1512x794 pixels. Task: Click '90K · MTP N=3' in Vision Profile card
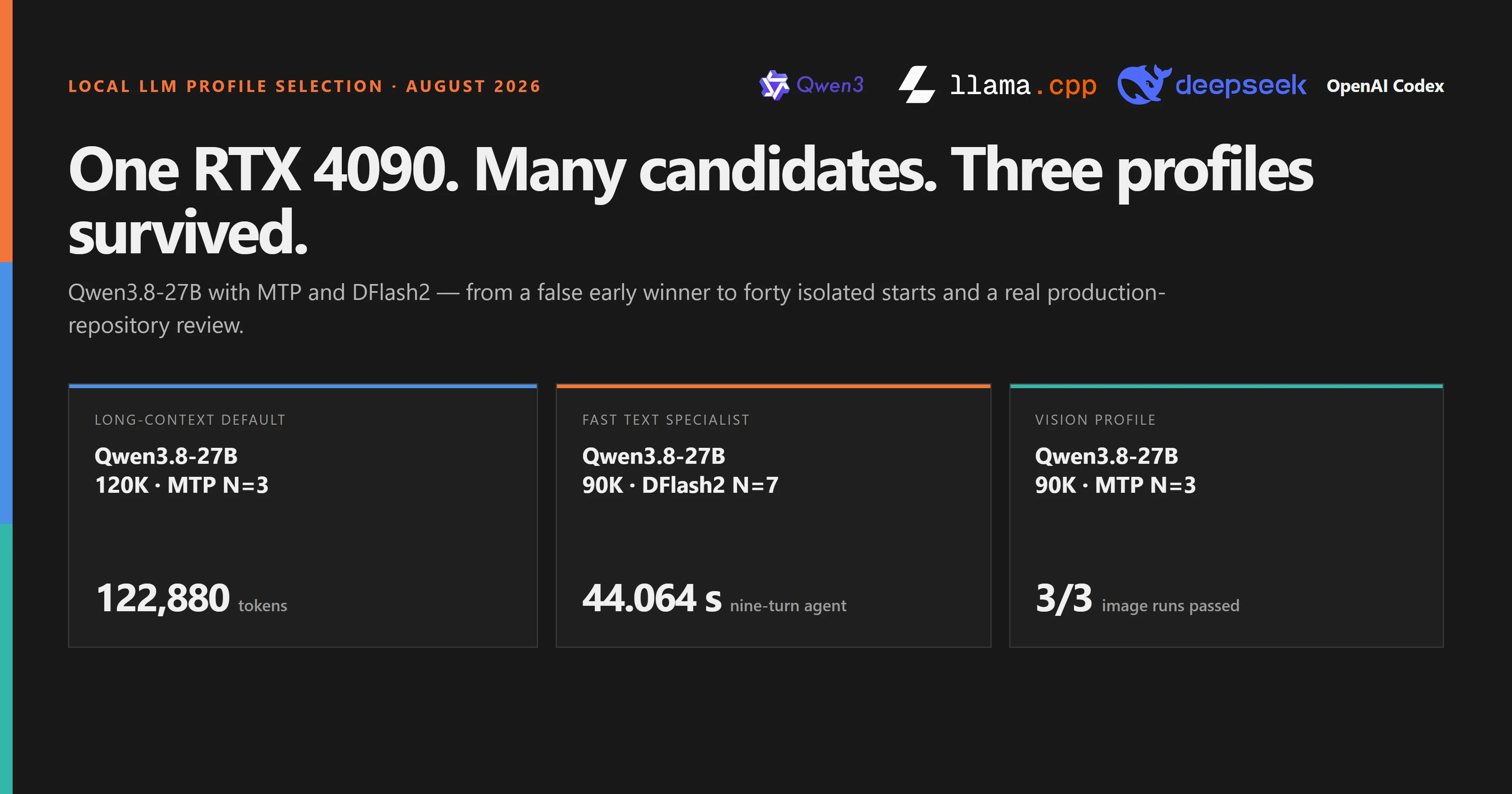pyautogui.click(x=1115, y=485)
